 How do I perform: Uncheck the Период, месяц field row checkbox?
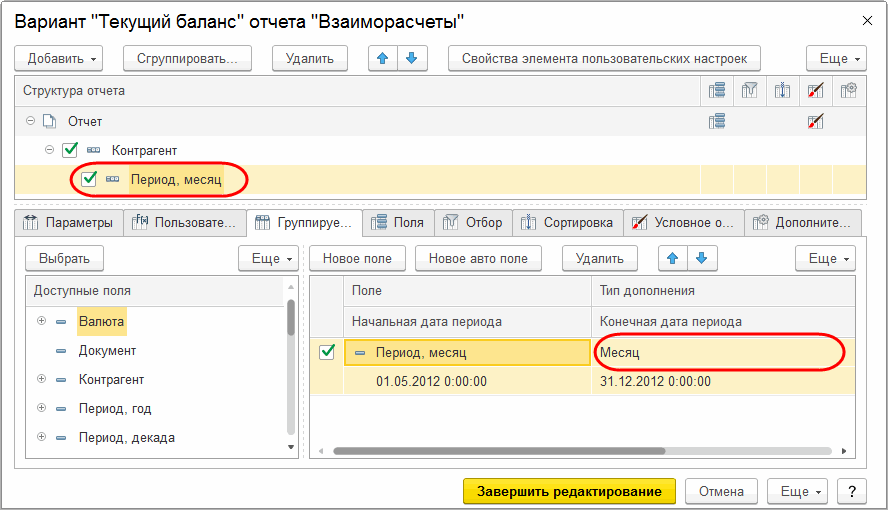(327, 352)
